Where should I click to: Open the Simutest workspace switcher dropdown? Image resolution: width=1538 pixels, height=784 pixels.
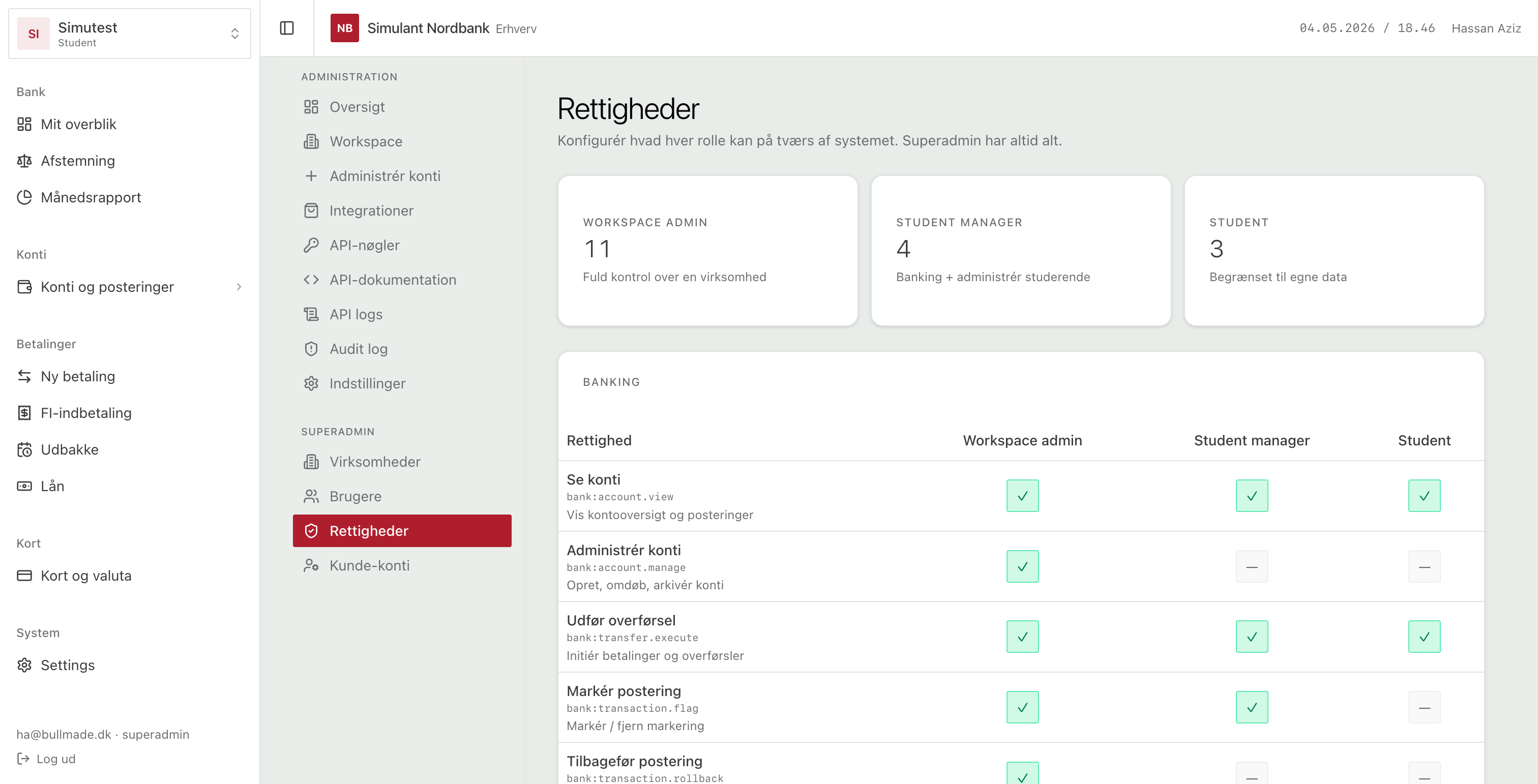click(130, 34)
